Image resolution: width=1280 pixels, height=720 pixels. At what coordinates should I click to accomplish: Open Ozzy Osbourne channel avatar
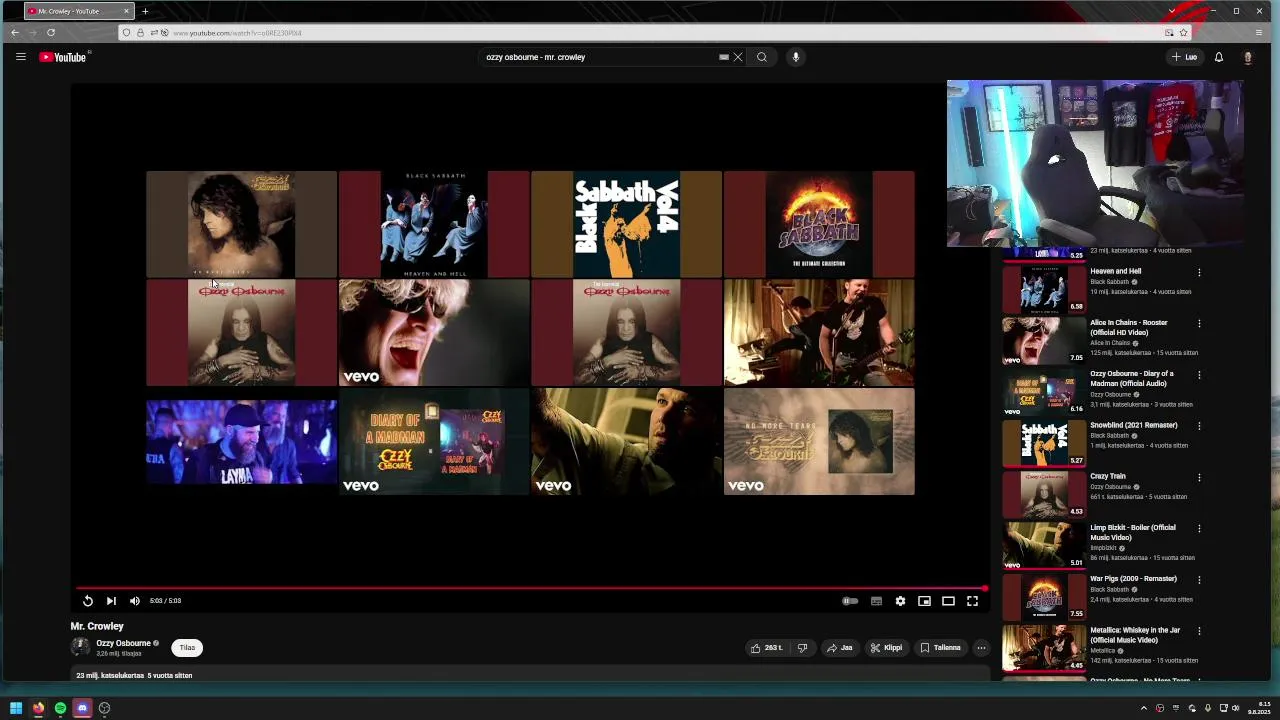point(80,647)
